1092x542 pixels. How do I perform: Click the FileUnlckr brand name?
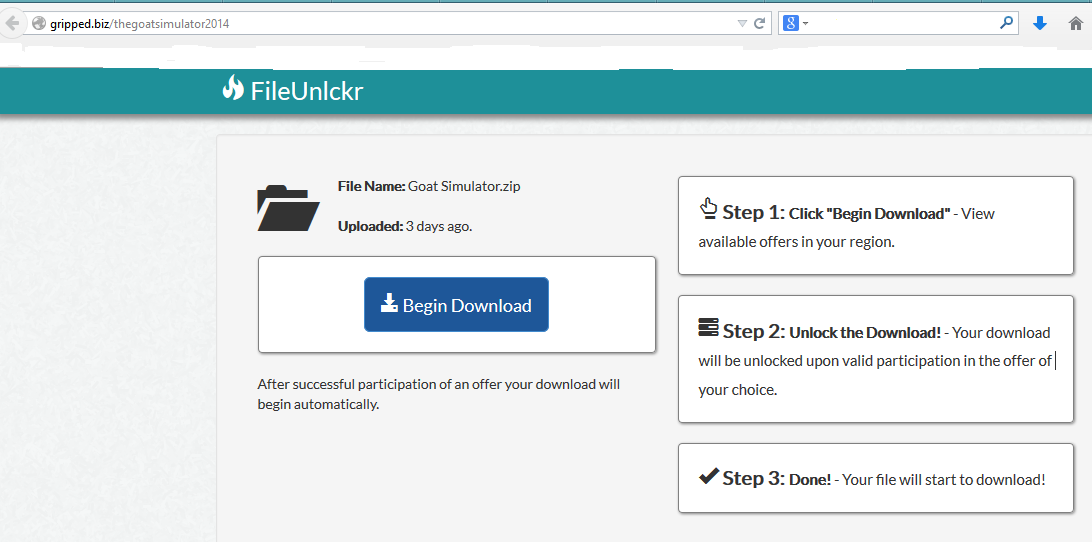pos(306,92)
